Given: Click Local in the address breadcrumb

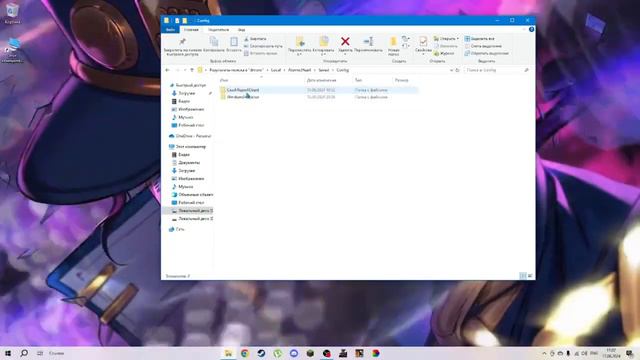Looking at the screenshot, I should tap(276, 70).
